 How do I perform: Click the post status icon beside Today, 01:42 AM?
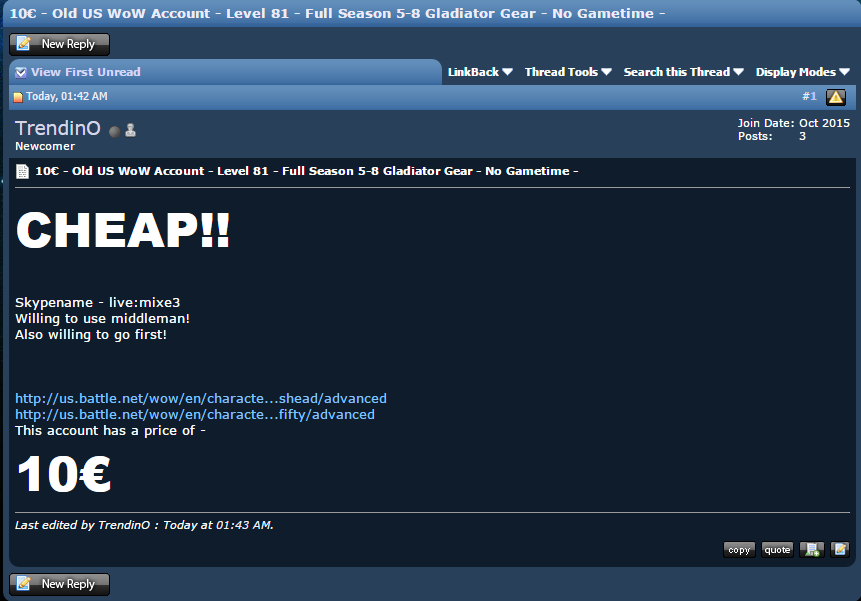pyautogui.click(x=18, y=97)
